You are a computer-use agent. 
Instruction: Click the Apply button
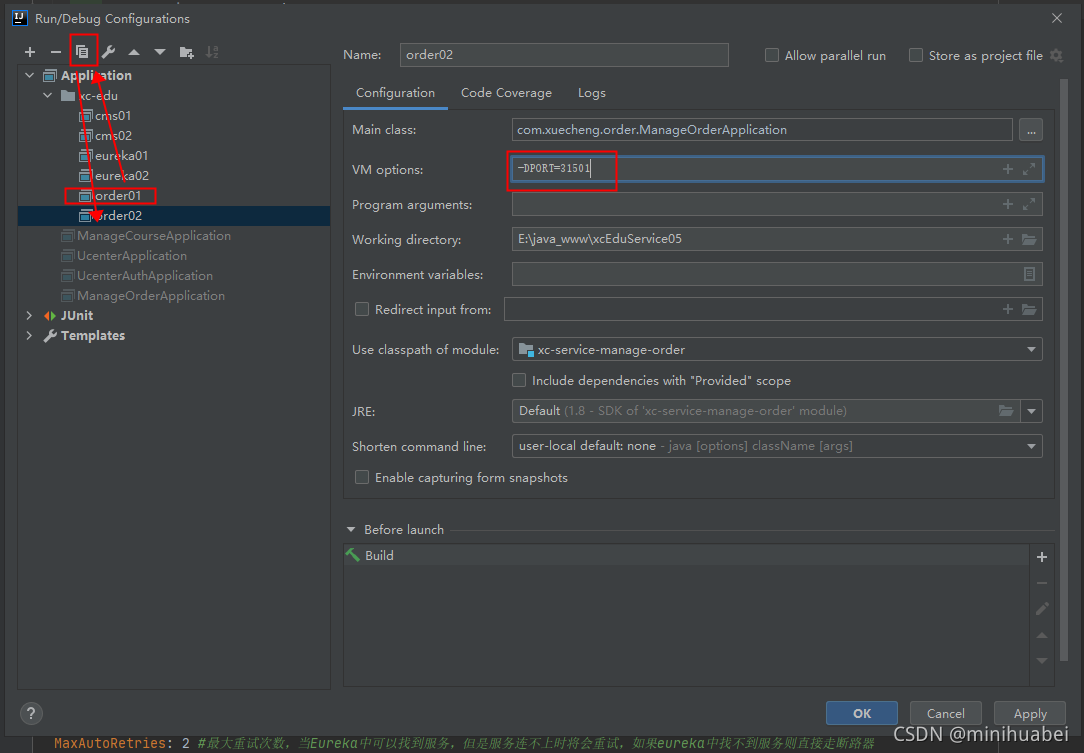pyautogui.click(x=1030, y=714)
